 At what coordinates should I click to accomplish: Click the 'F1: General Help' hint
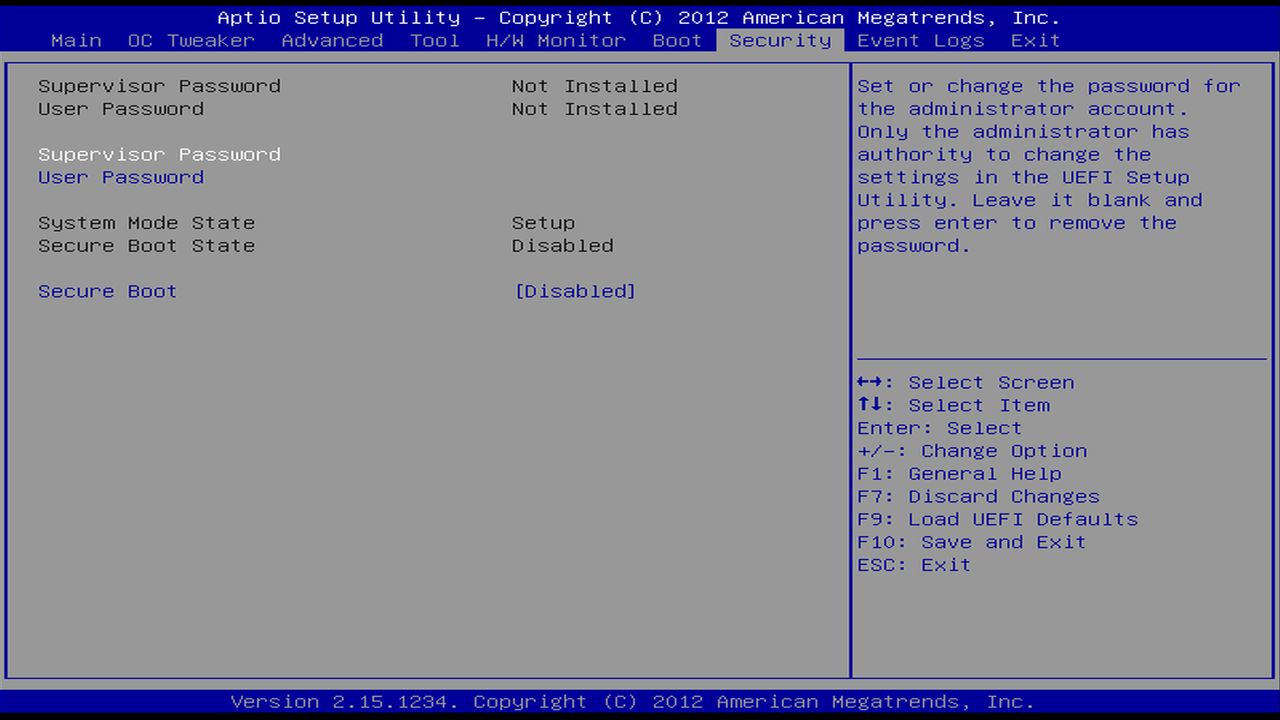tap(960, 474)
